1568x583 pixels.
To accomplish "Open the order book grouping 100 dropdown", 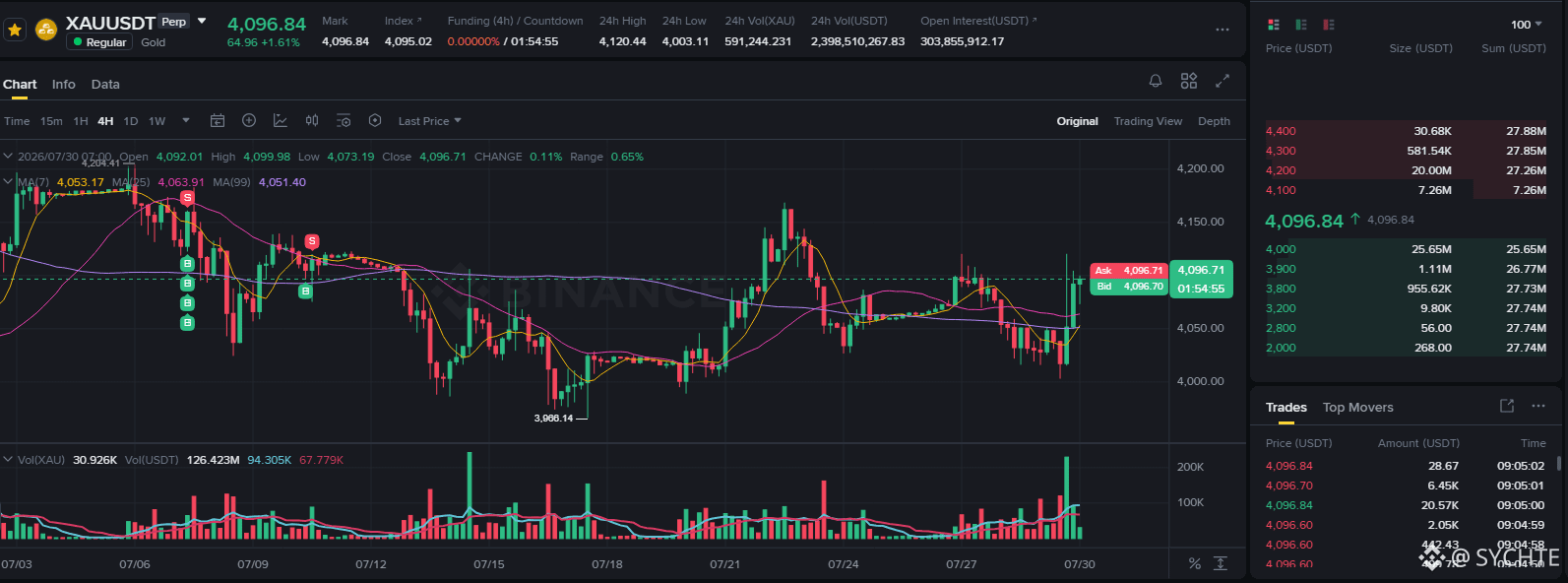I will (1528, 25).
